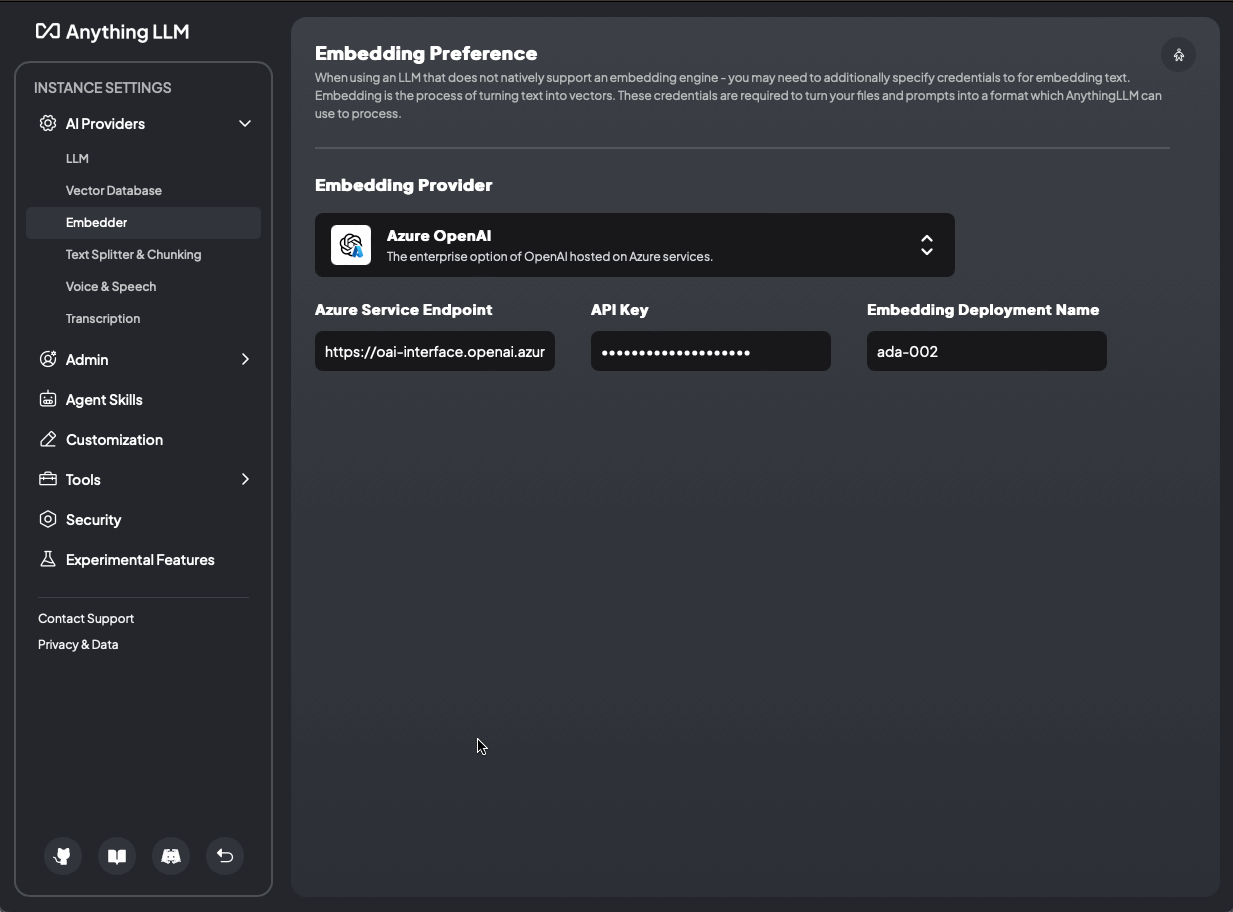Open the documentation book icon
The width and height of the screenshot is (1233, 912).
(117, 856)
